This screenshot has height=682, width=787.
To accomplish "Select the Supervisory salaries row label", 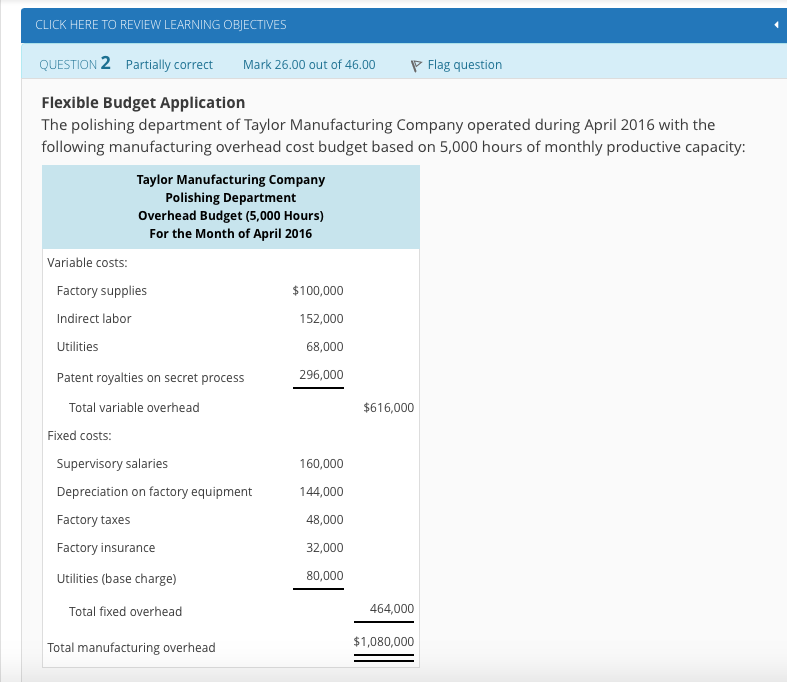I will [x=112, y=464].
